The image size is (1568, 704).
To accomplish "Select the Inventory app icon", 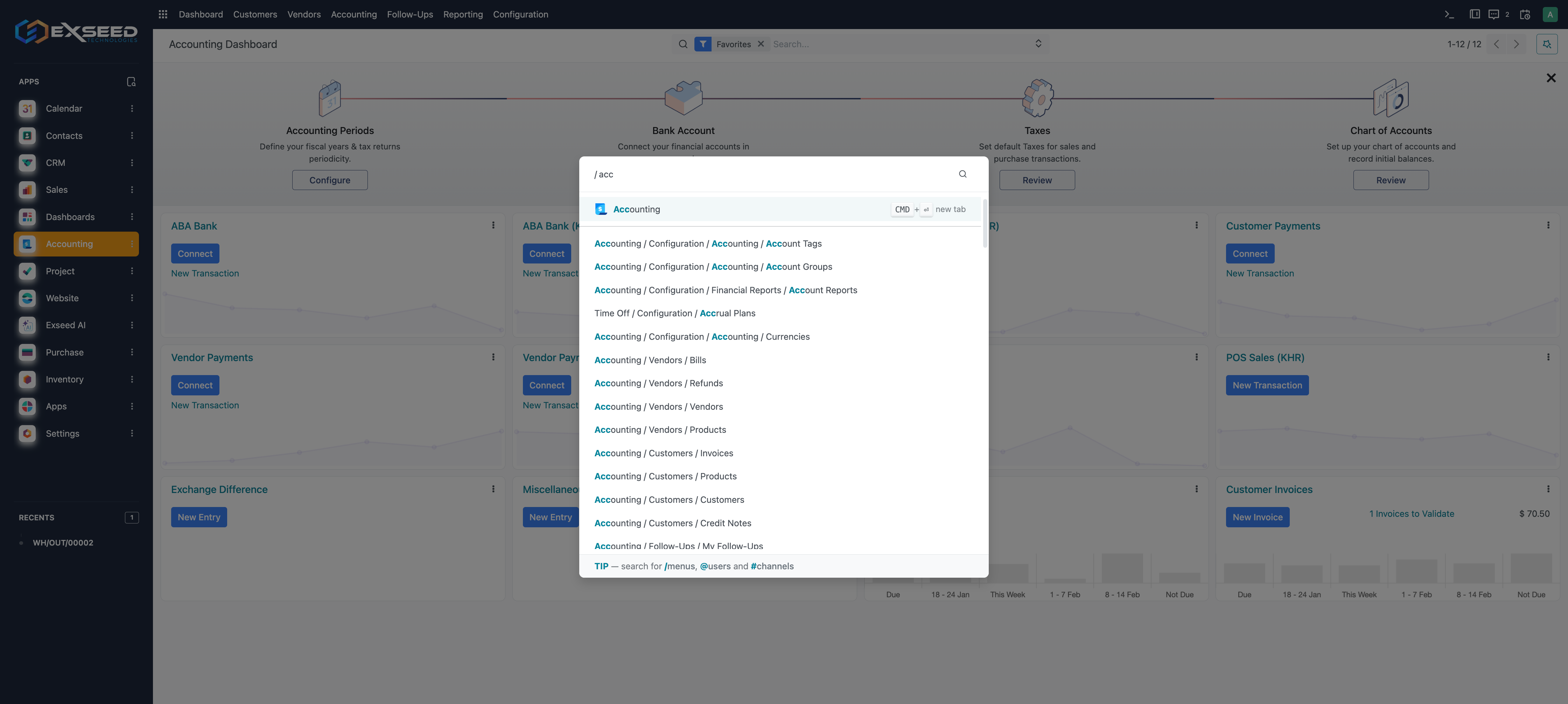I will (x=27, y=379).
